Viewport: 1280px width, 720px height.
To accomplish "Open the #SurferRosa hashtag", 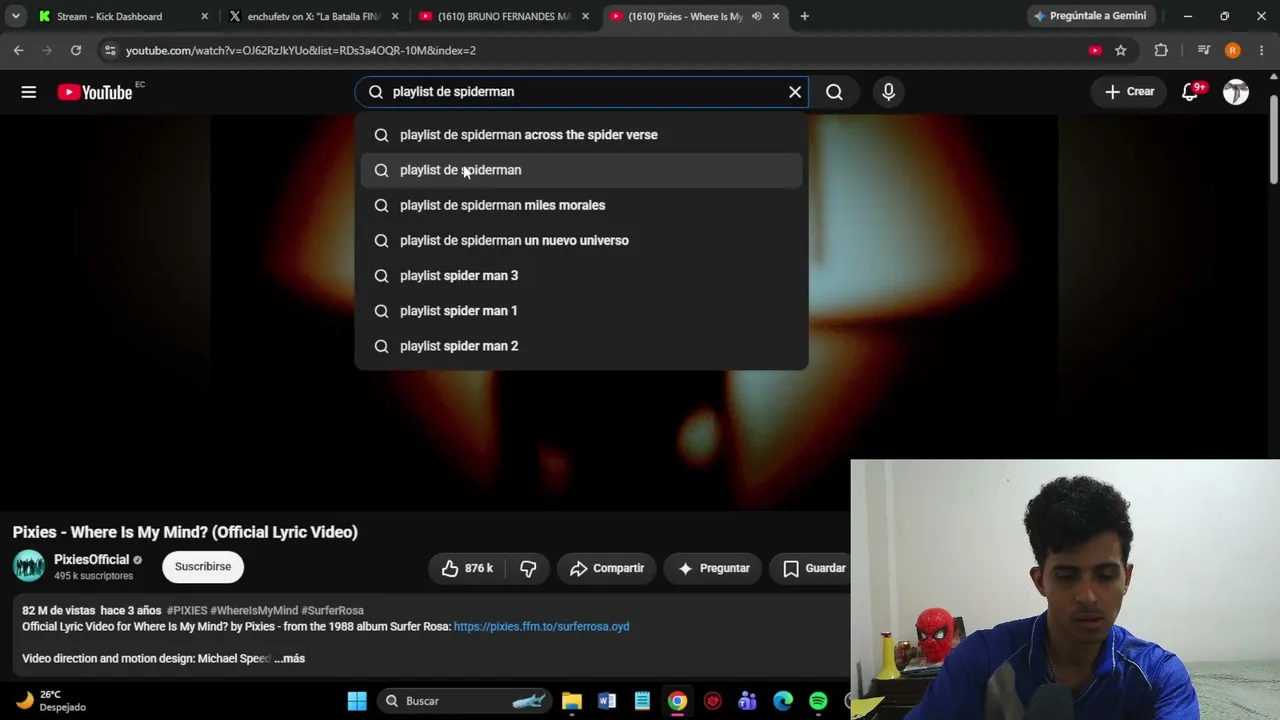I will click(x=332, y=611).
